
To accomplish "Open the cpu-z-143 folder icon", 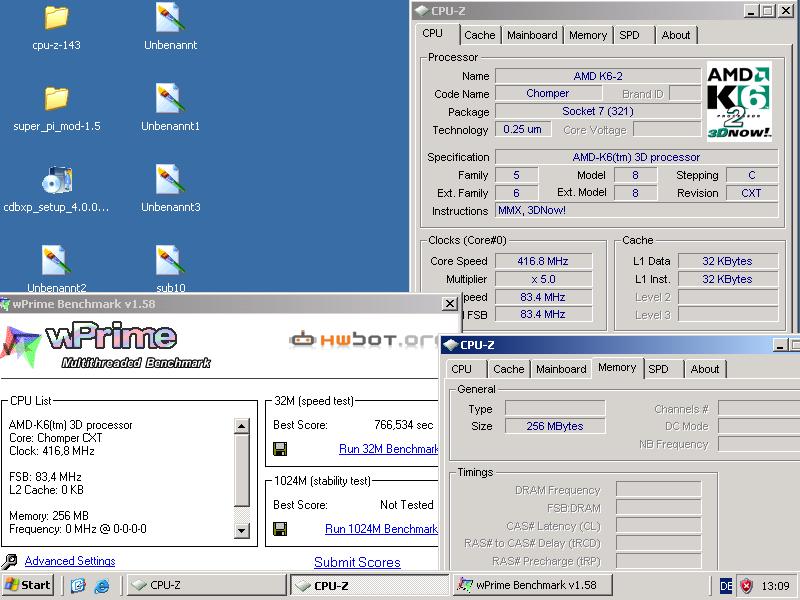I will [56, 18].
